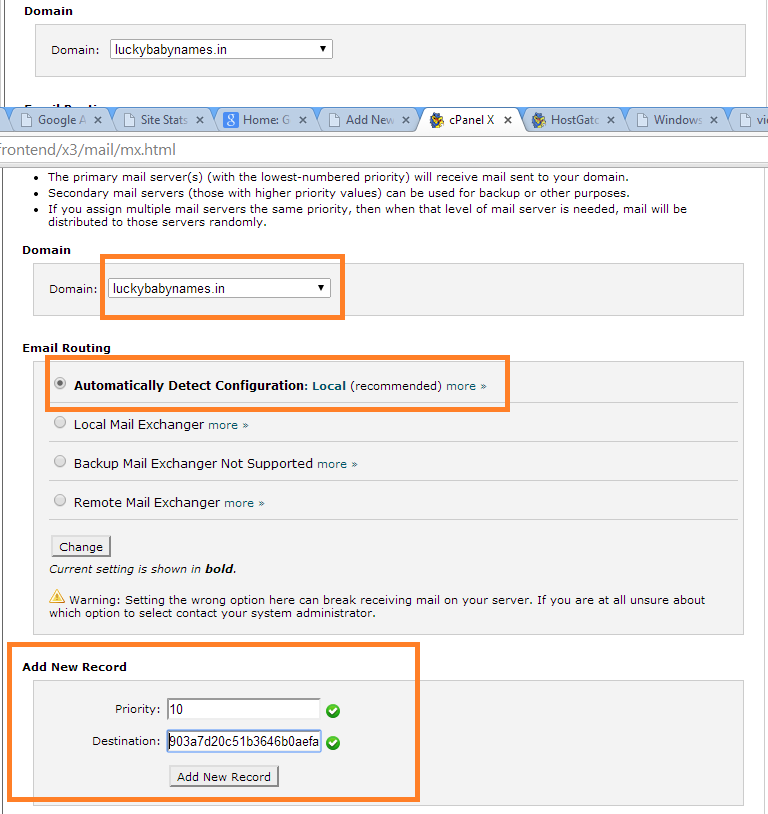
Task: Close the Site Stats tab
Action: [x=200, y=120]
